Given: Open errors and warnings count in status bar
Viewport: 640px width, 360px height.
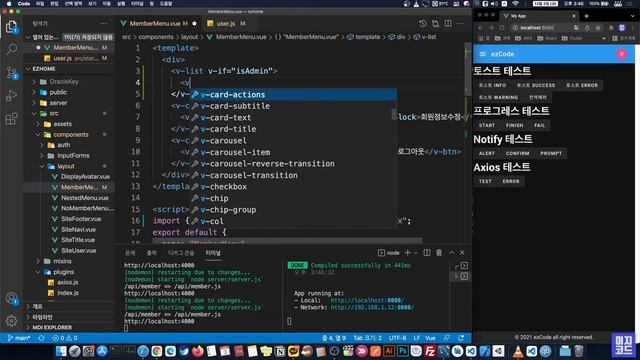Looking at the screenshot, I should pos(65,338).
